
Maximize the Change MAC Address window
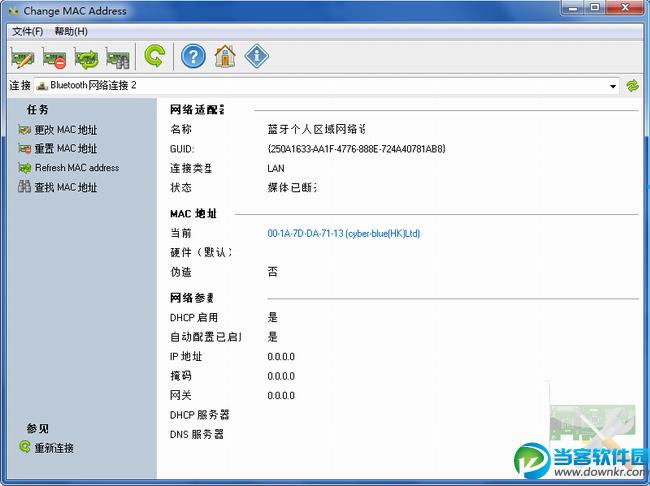(594, 7)
